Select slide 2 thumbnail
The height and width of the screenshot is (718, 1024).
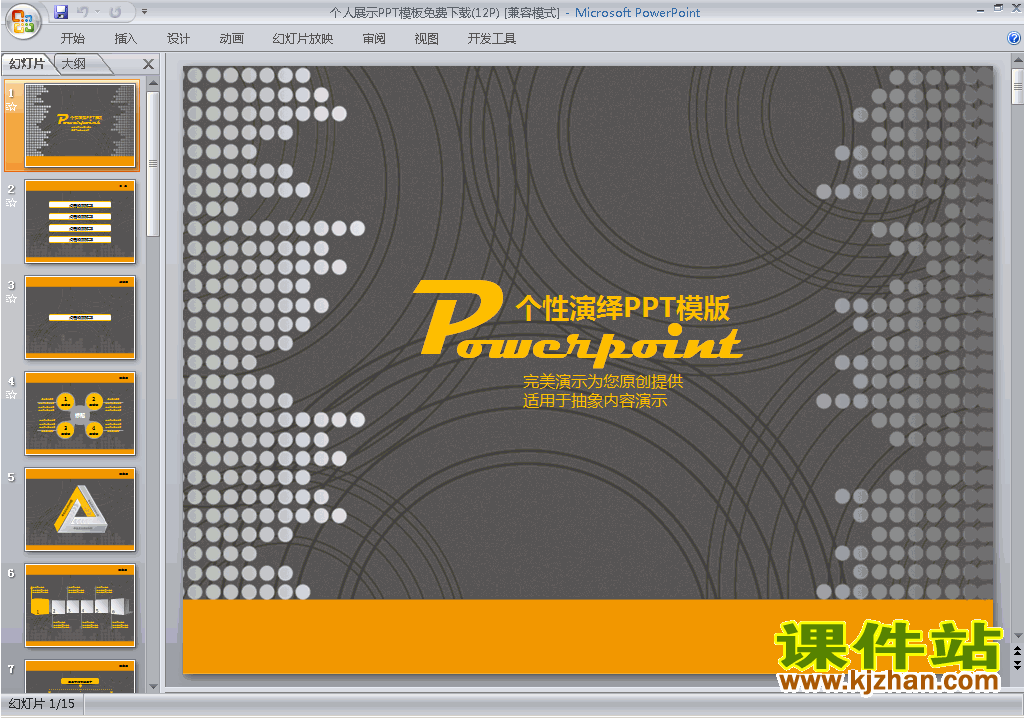point(80,221)
